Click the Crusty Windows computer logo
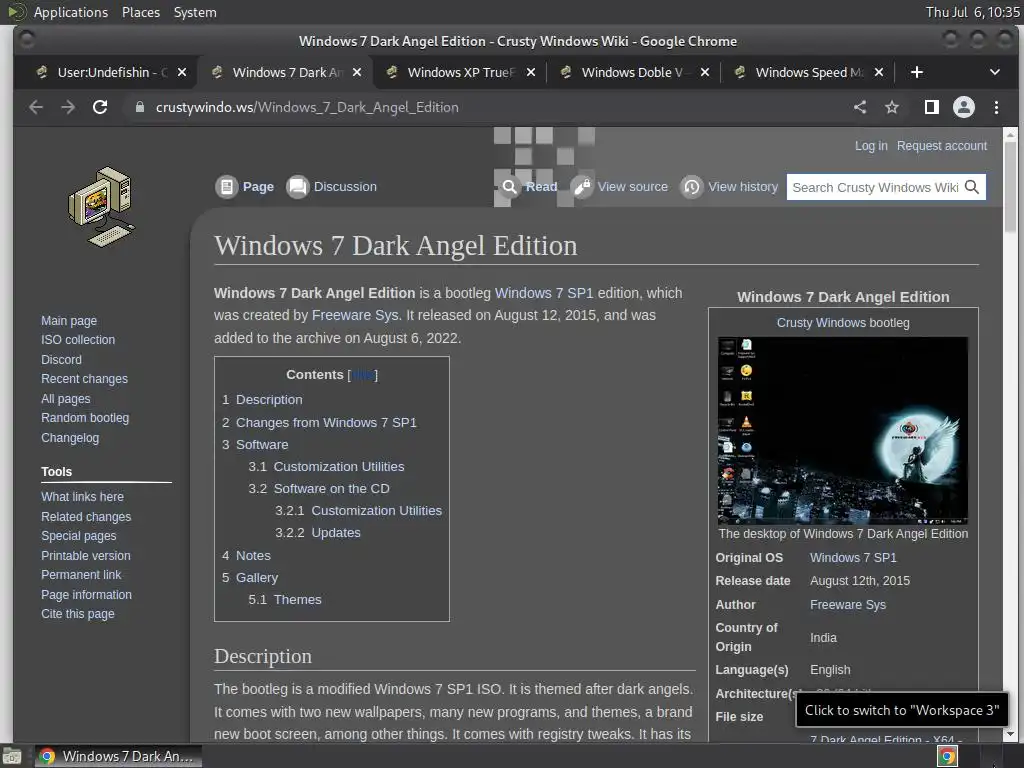The width and height of the screenshot is (1024, 768). 101,207
